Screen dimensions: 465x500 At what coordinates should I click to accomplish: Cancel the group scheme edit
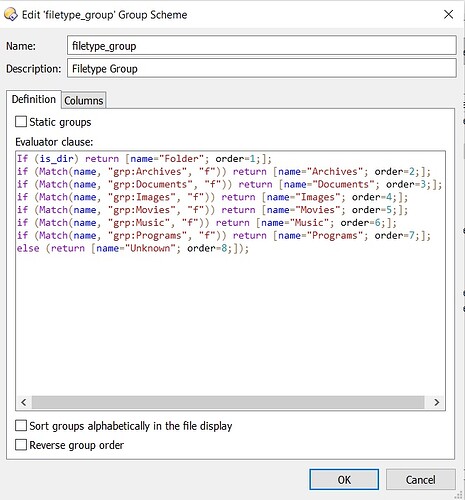pyautogui.click(x=421, y=480)
